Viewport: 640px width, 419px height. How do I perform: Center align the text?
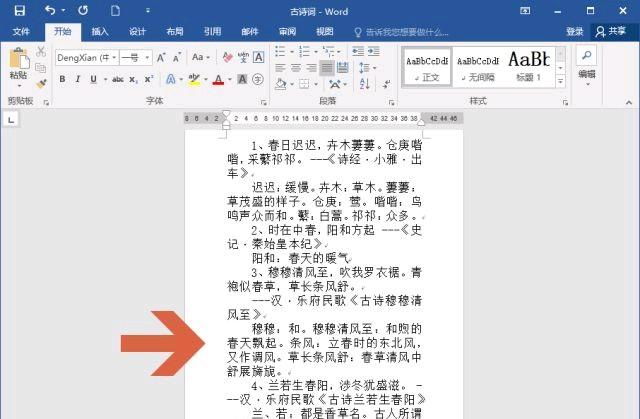(296, 67)
